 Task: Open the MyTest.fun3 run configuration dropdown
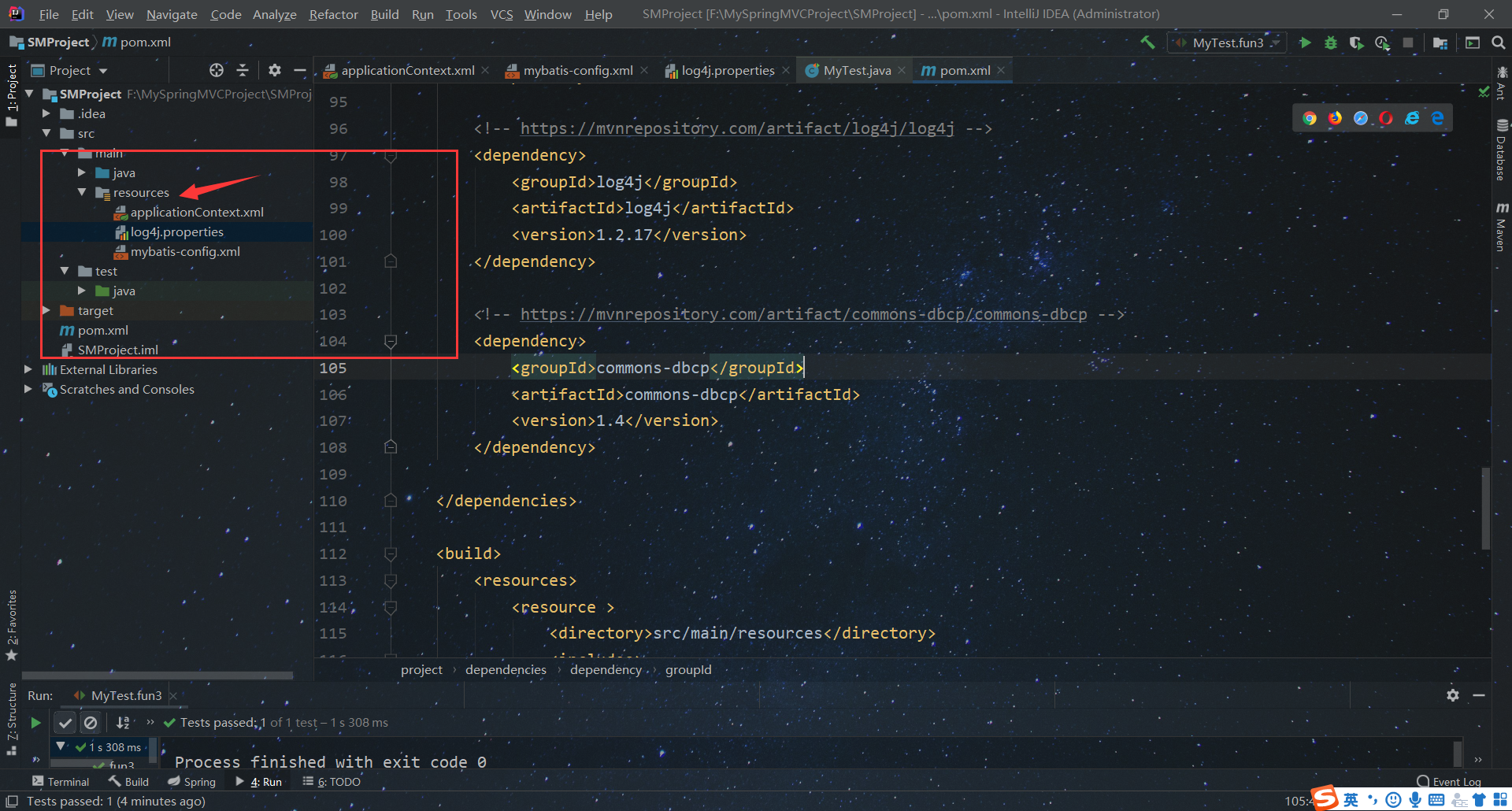tap(1227, 43)
